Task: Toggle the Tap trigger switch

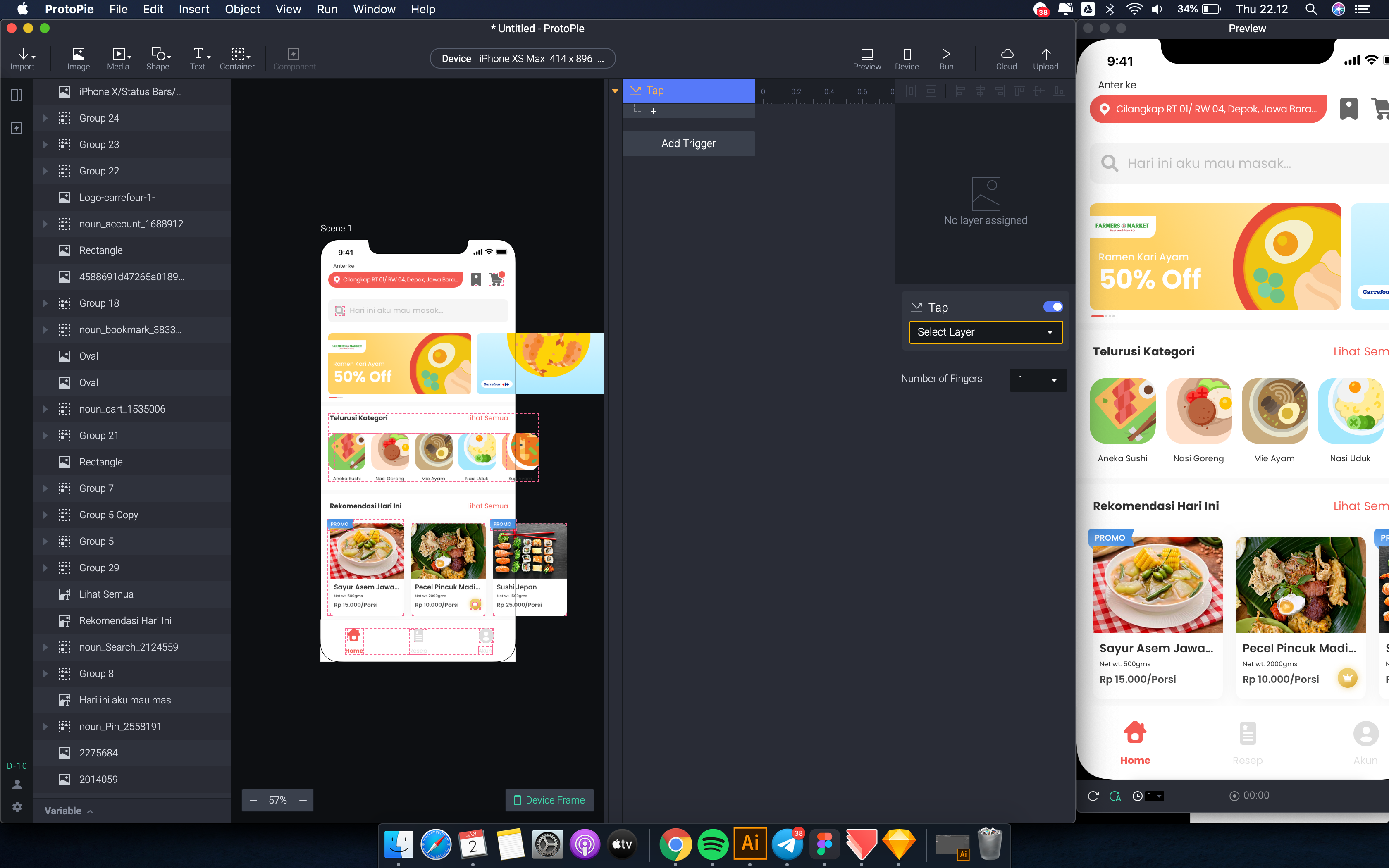Action: click(x=1052, y=307)
